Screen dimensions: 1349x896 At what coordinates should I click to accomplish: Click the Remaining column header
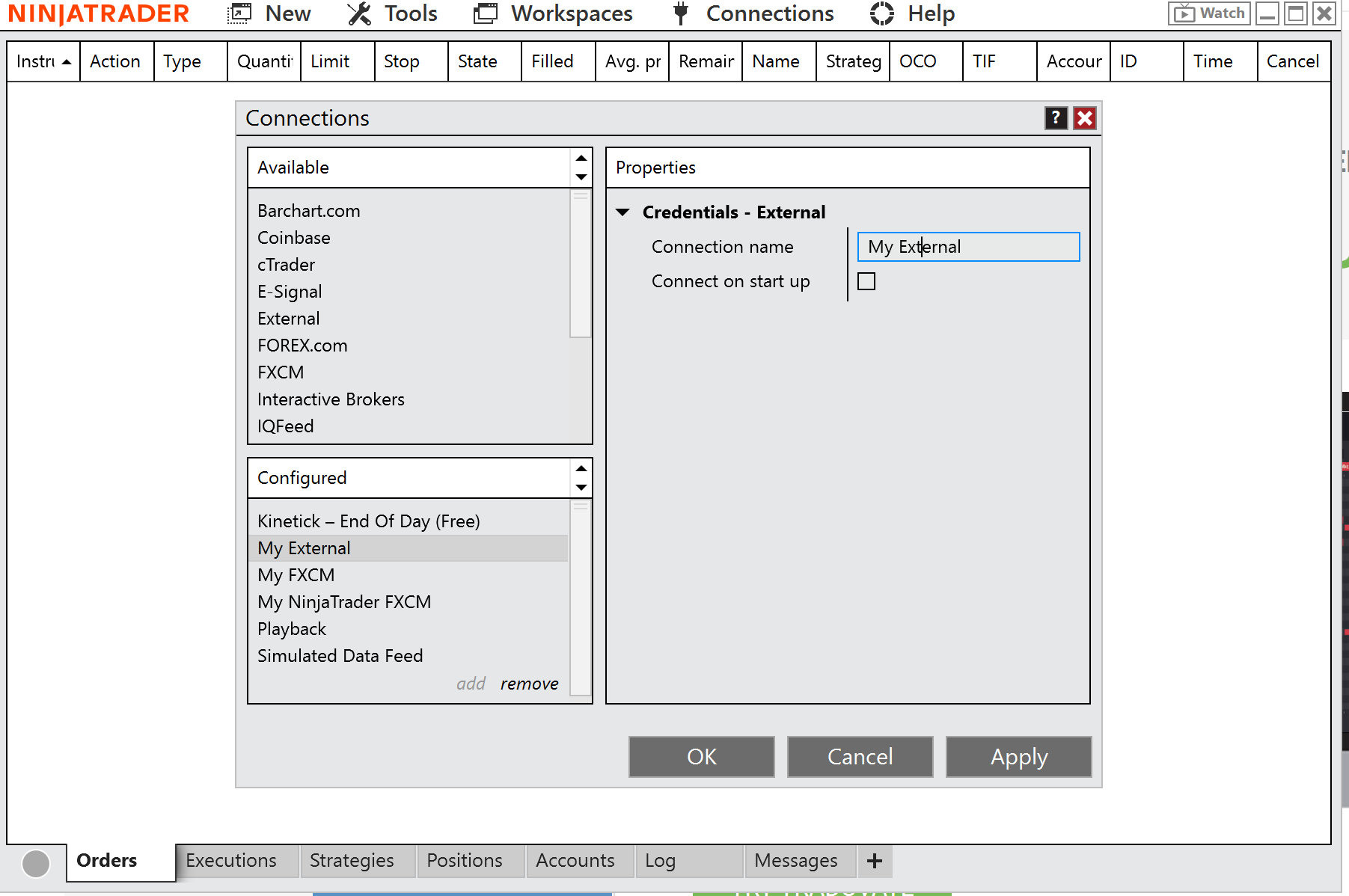[706, 61]
